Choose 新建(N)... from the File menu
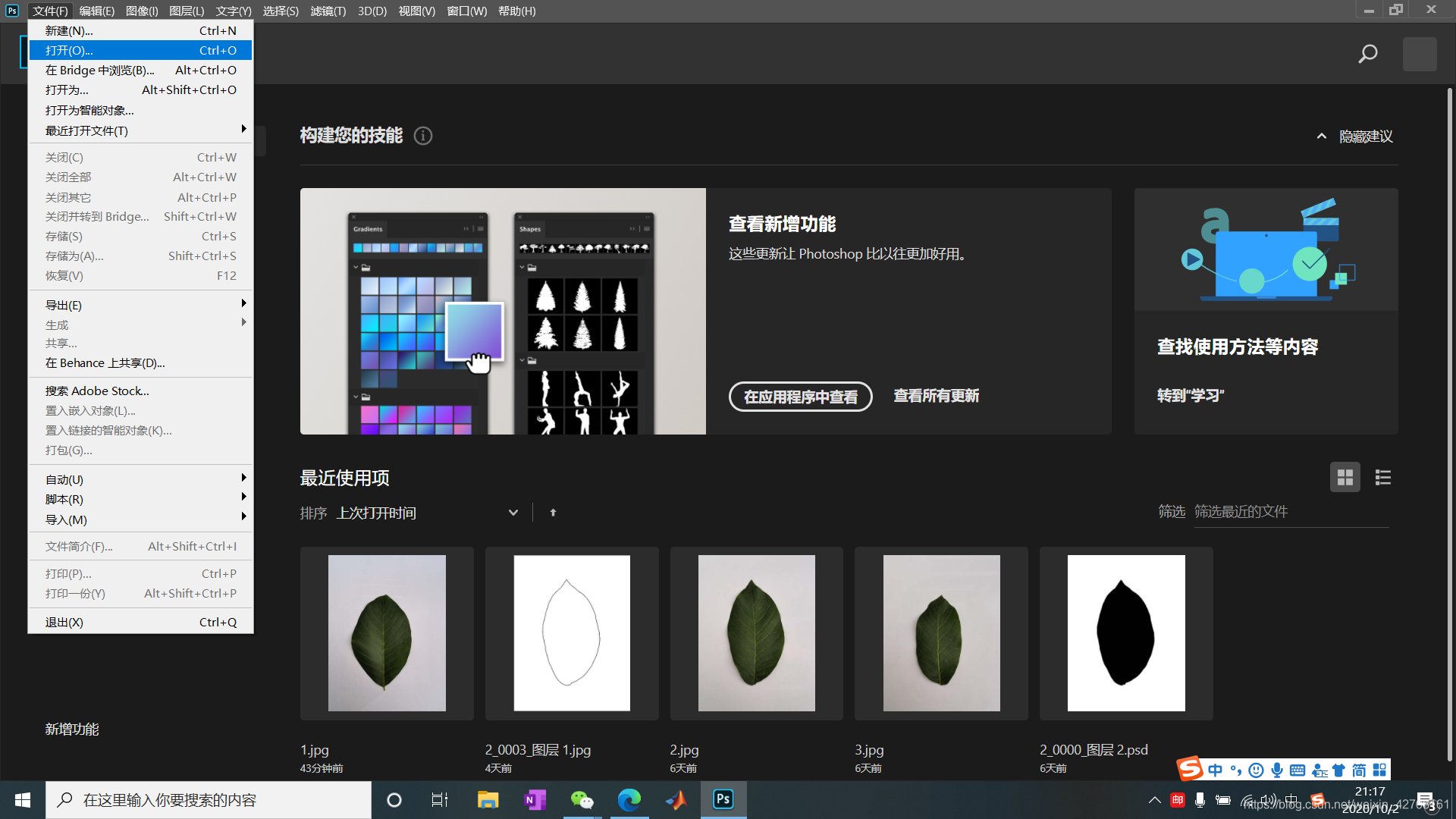The width and height of the screenshot is (1456, 819). point(140,30)
